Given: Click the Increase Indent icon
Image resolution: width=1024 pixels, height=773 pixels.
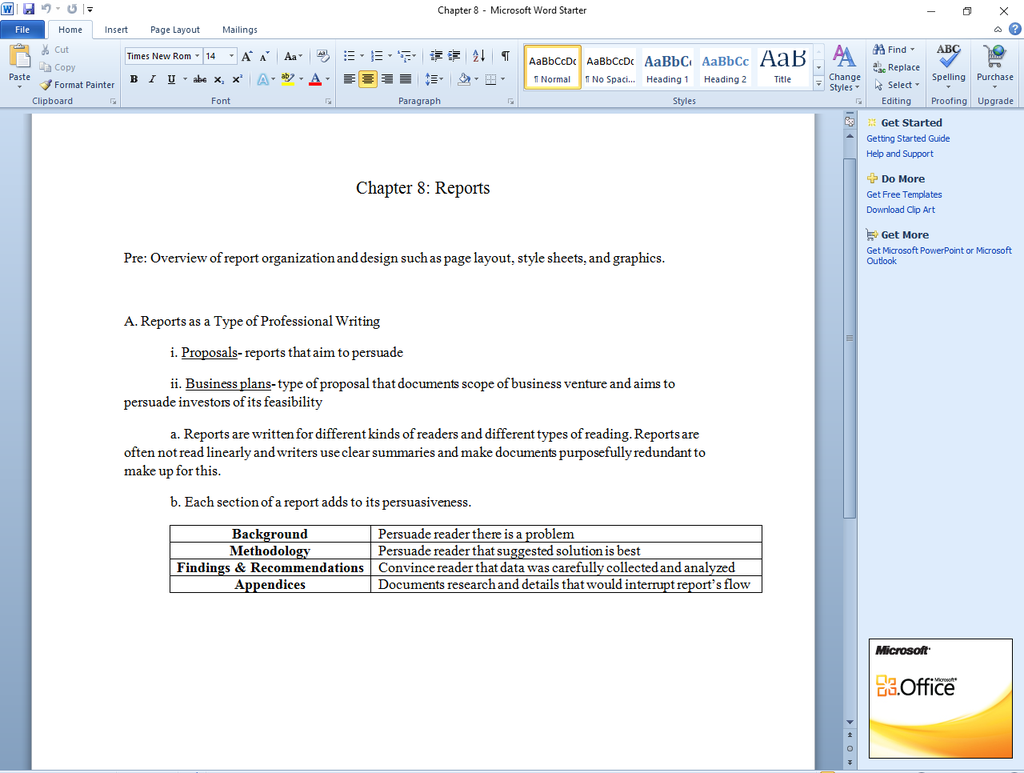Looking at the screenshot, I should (x=454, y=56).
